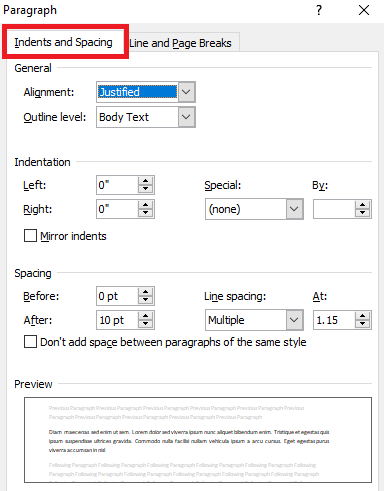
Task: Select the Indents and Spacing tab
Action: [x=63, y=42]
